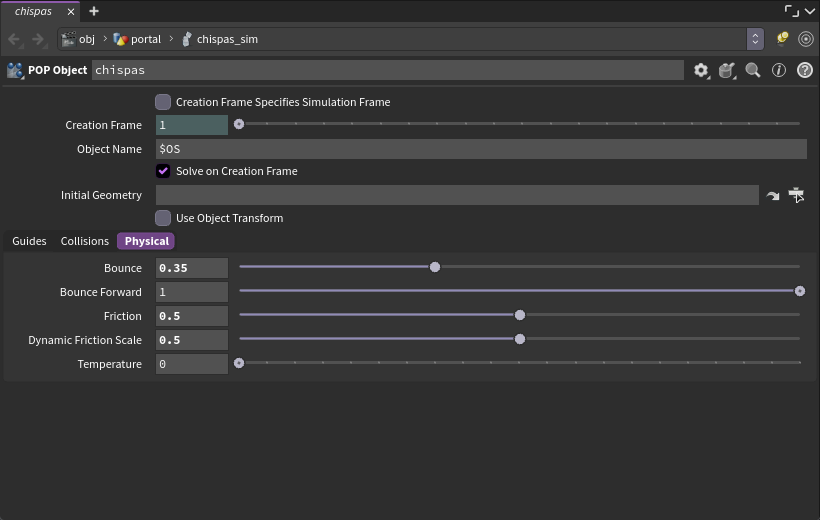The height and width of the screenshot is (520, 820).
Task: Click the magnifier search parameters icon
Action: 753,70
